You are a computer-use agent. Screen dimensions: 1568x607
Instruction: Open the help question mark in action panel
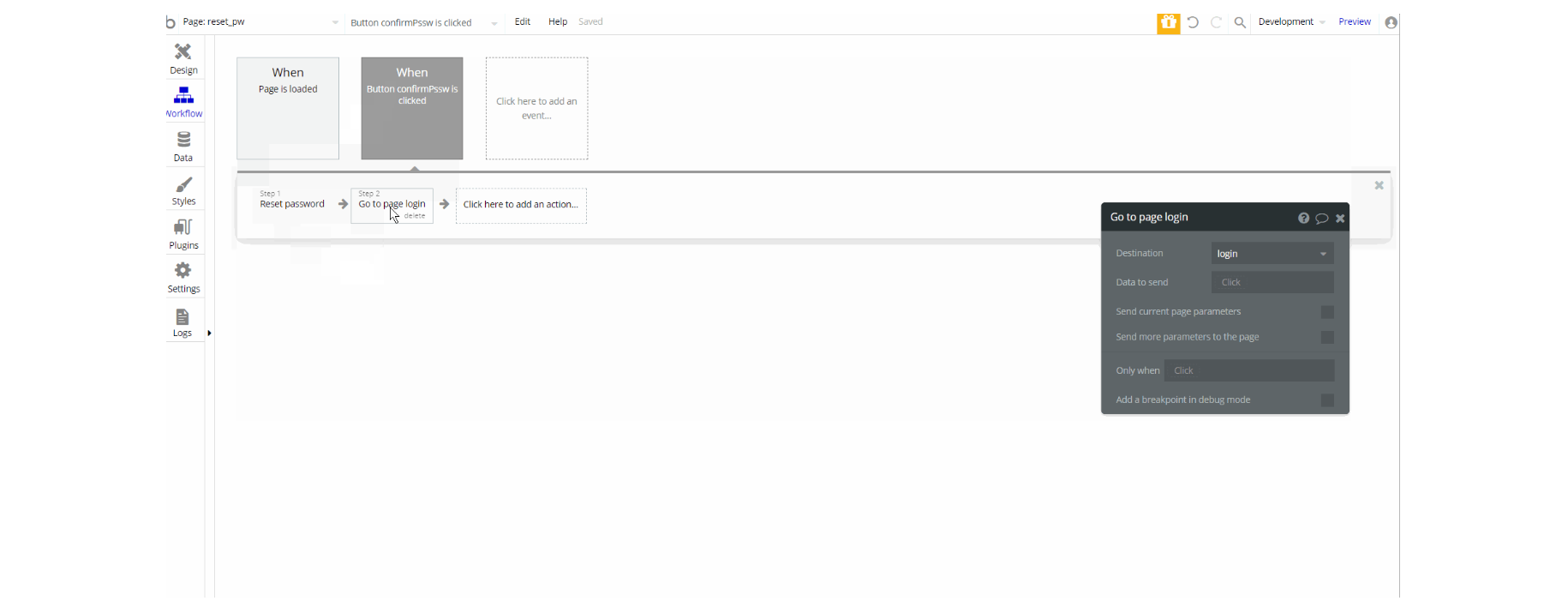tap(1303, 218)
